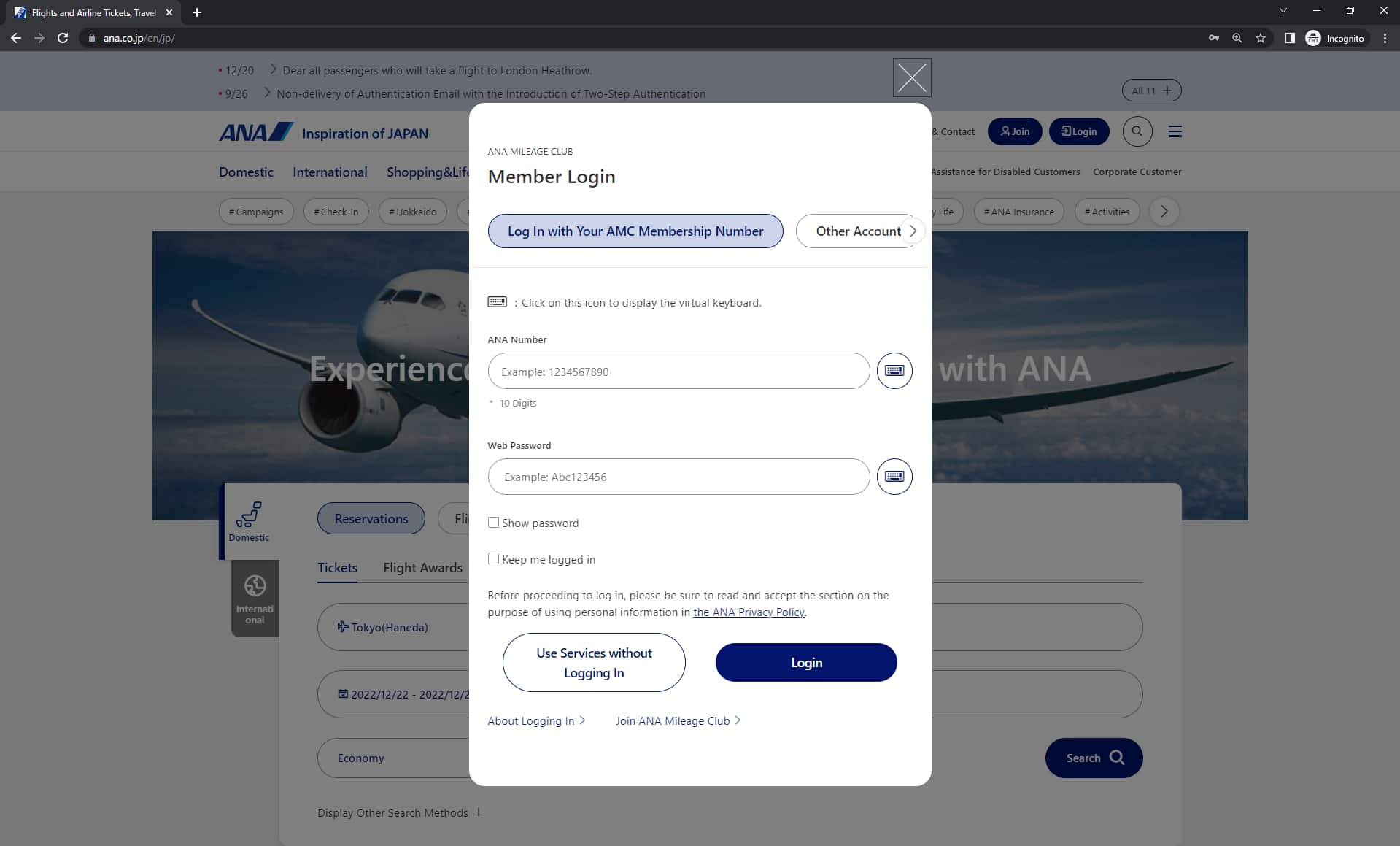Close the Member Login dialog with X

pyautogui.click(x=912, y=77)
